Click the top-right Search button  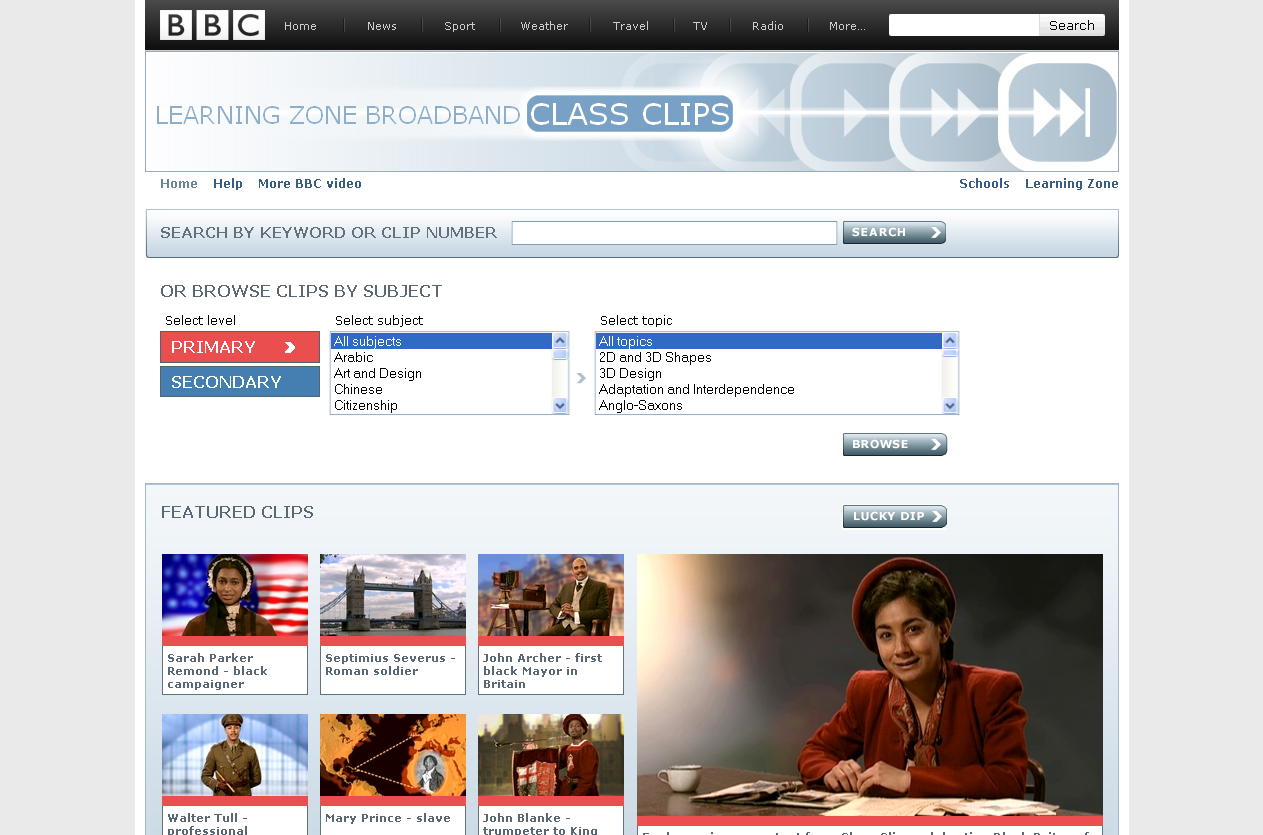[1072, 25]
